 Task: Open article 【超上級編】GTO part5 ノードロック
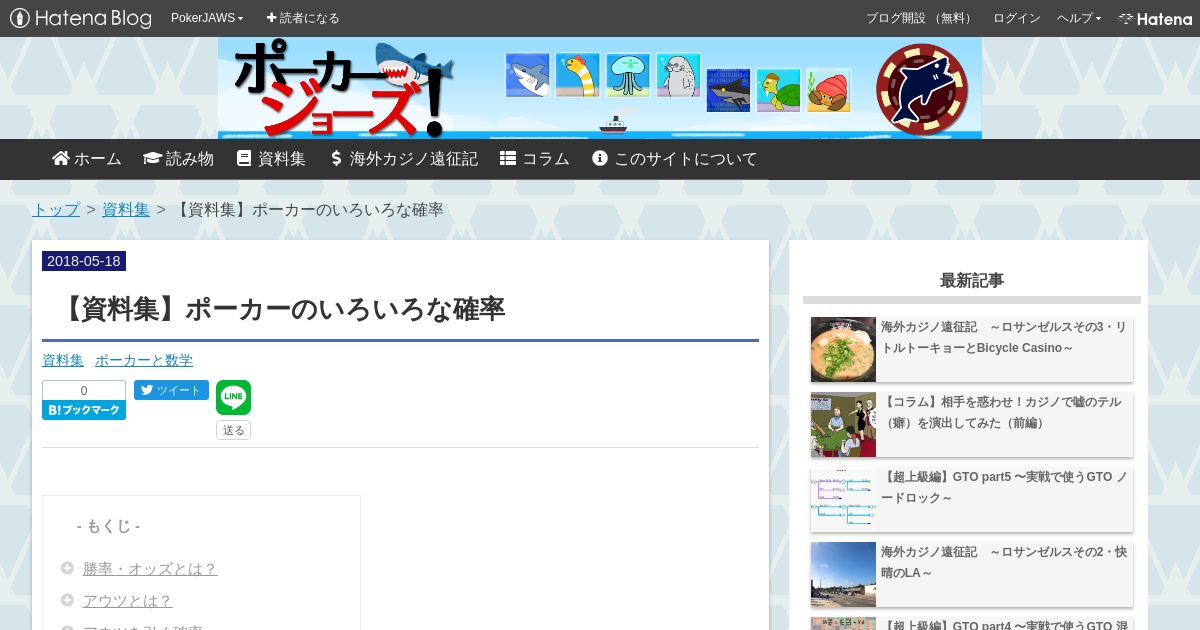pyautogui.click(x=1004, y=488)
